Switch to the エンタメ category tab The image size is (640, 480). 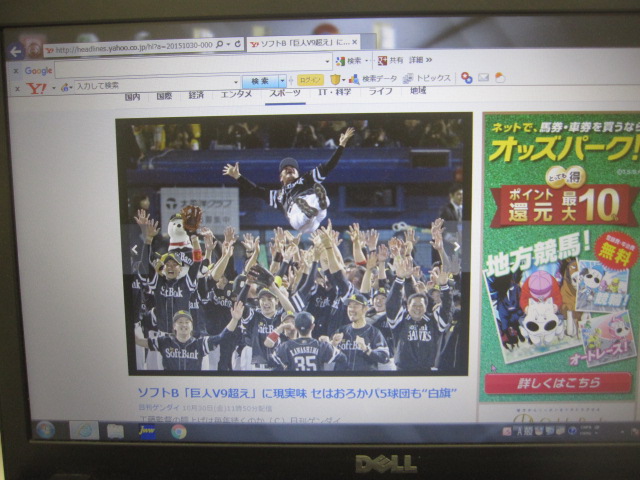237,94
